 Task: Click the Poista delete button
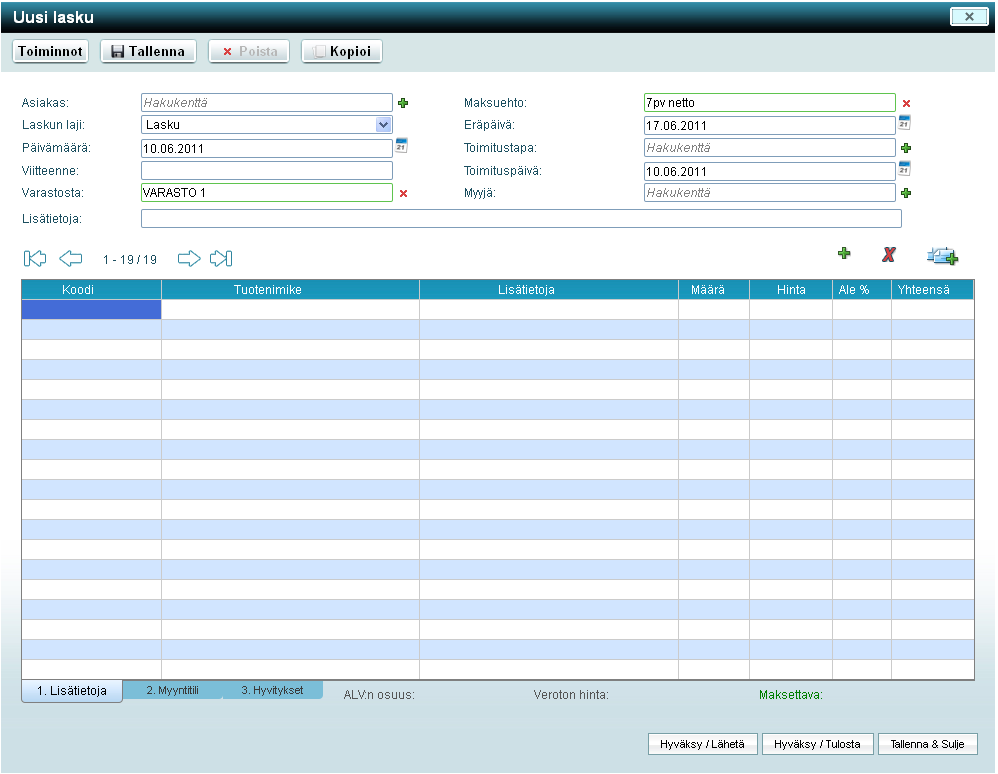[x=249, y=52]
